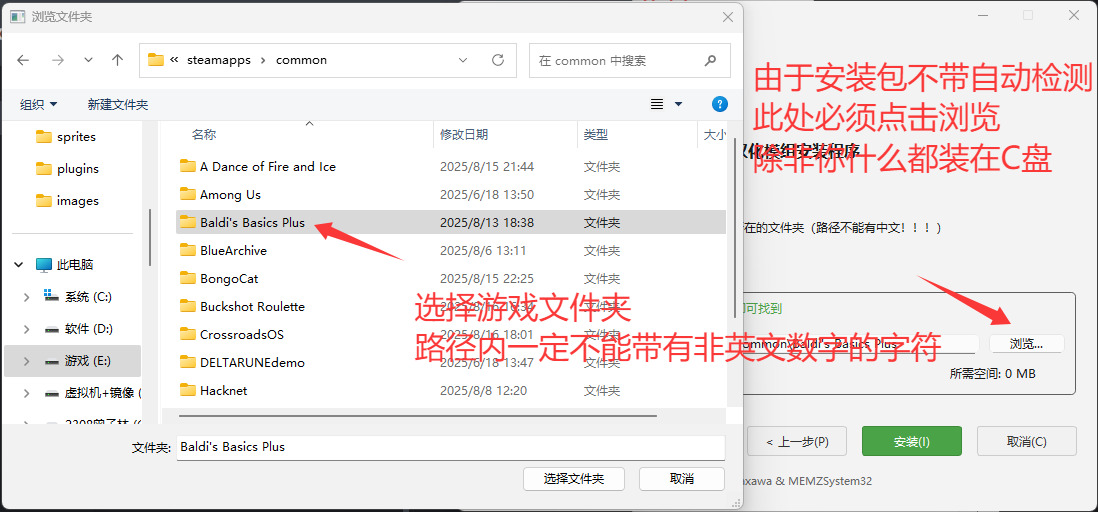Collapse the 此电脑 tree node
This screenshot has height=512, width=1098.
pos(18,265)
